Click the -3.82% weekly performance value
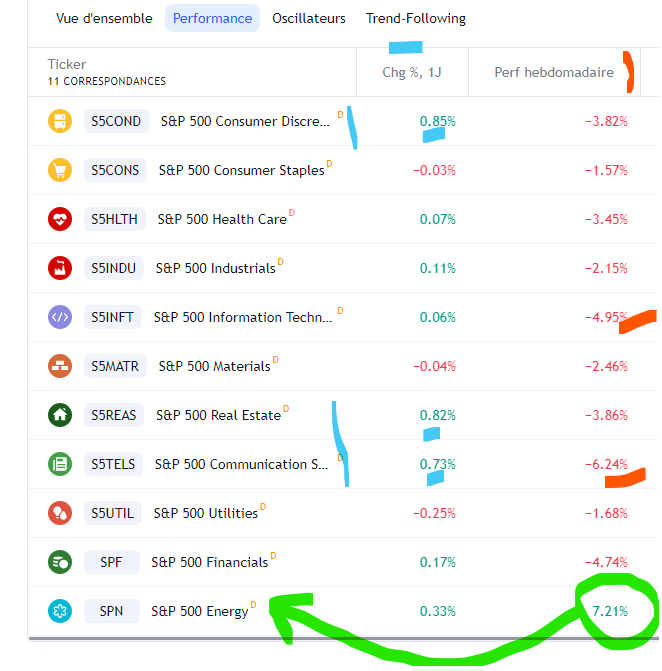This screenshot has height=671, width=662. [x=606, y=122]
